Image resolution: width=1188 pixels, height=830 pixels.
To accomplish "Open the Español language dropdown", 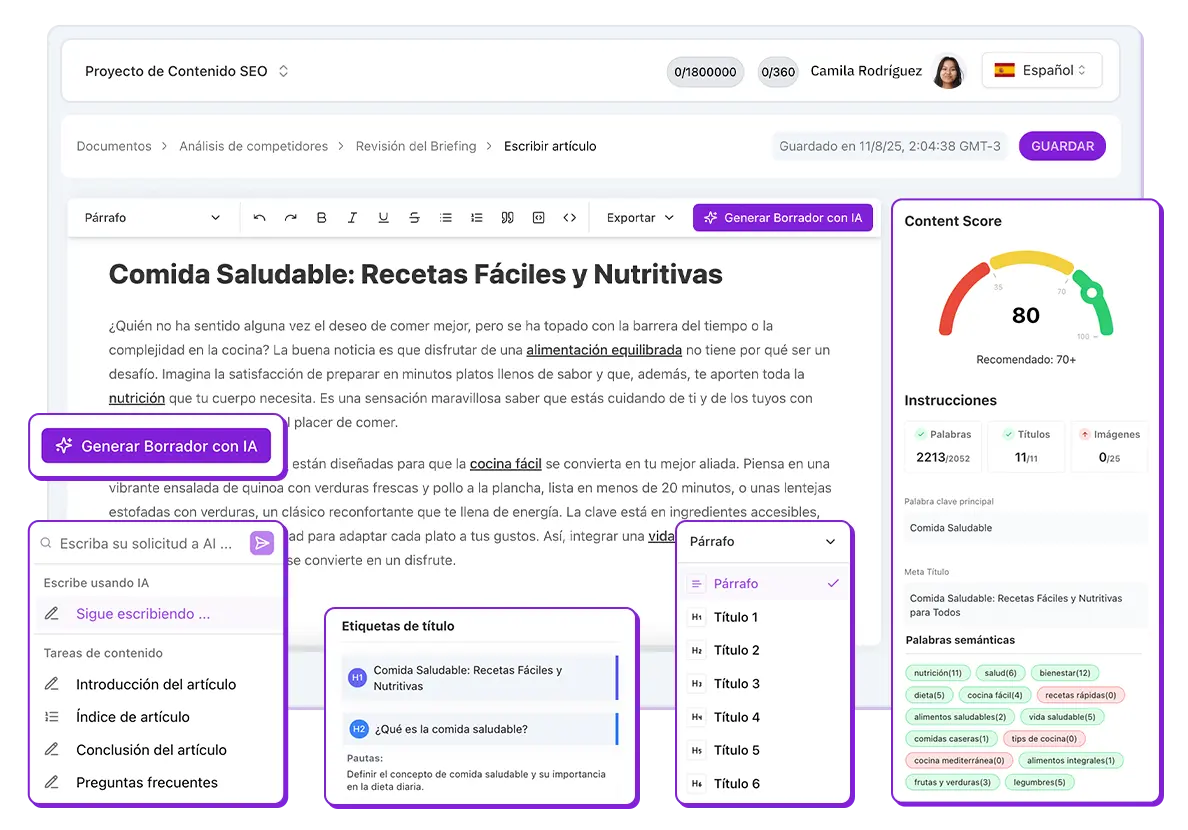I will (x=1041, y=71).
